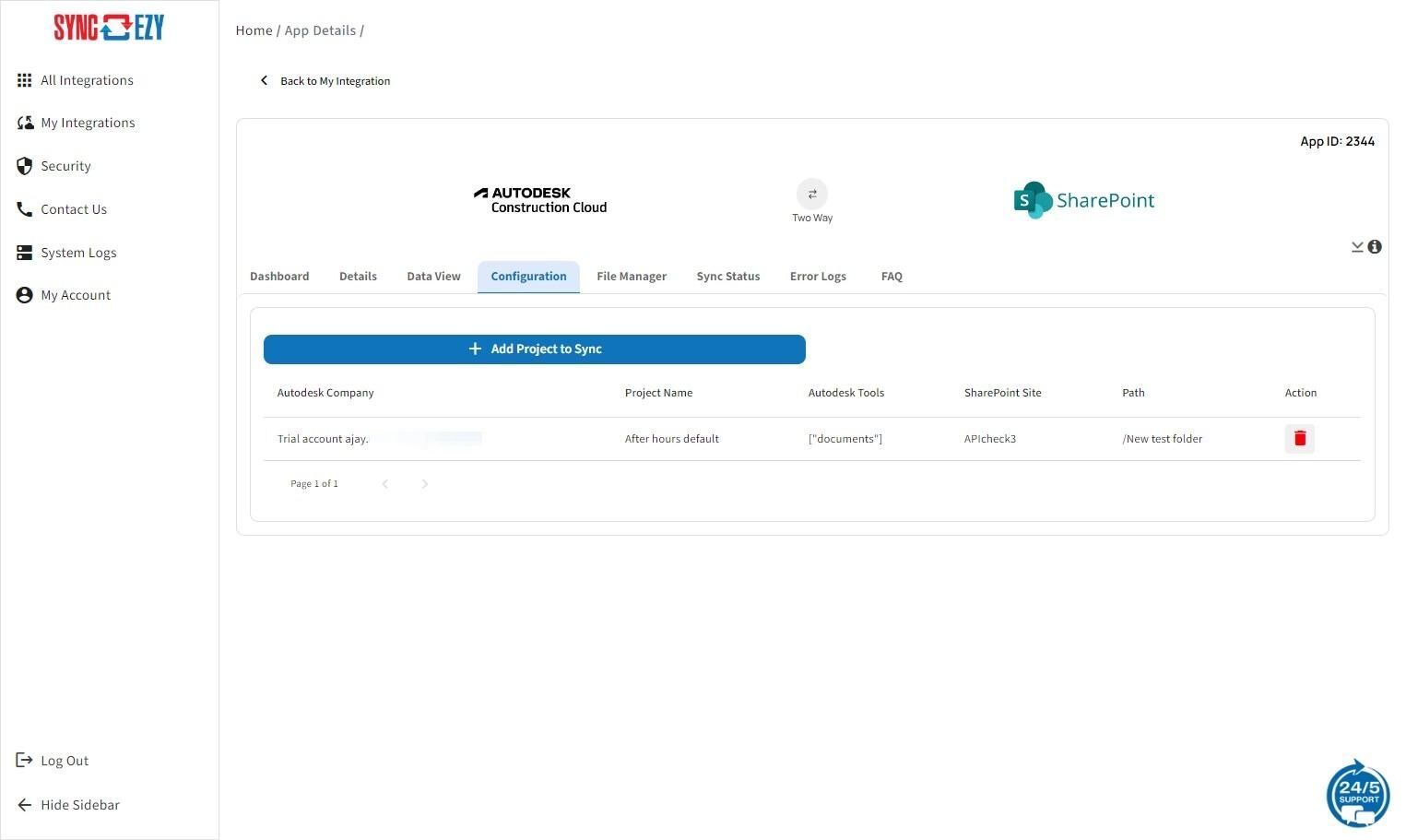Image resolution: width=1406 pixels, height=840 pixels.
Task: Click the Autodesk Tools column header
Action: tap(846, 393)
